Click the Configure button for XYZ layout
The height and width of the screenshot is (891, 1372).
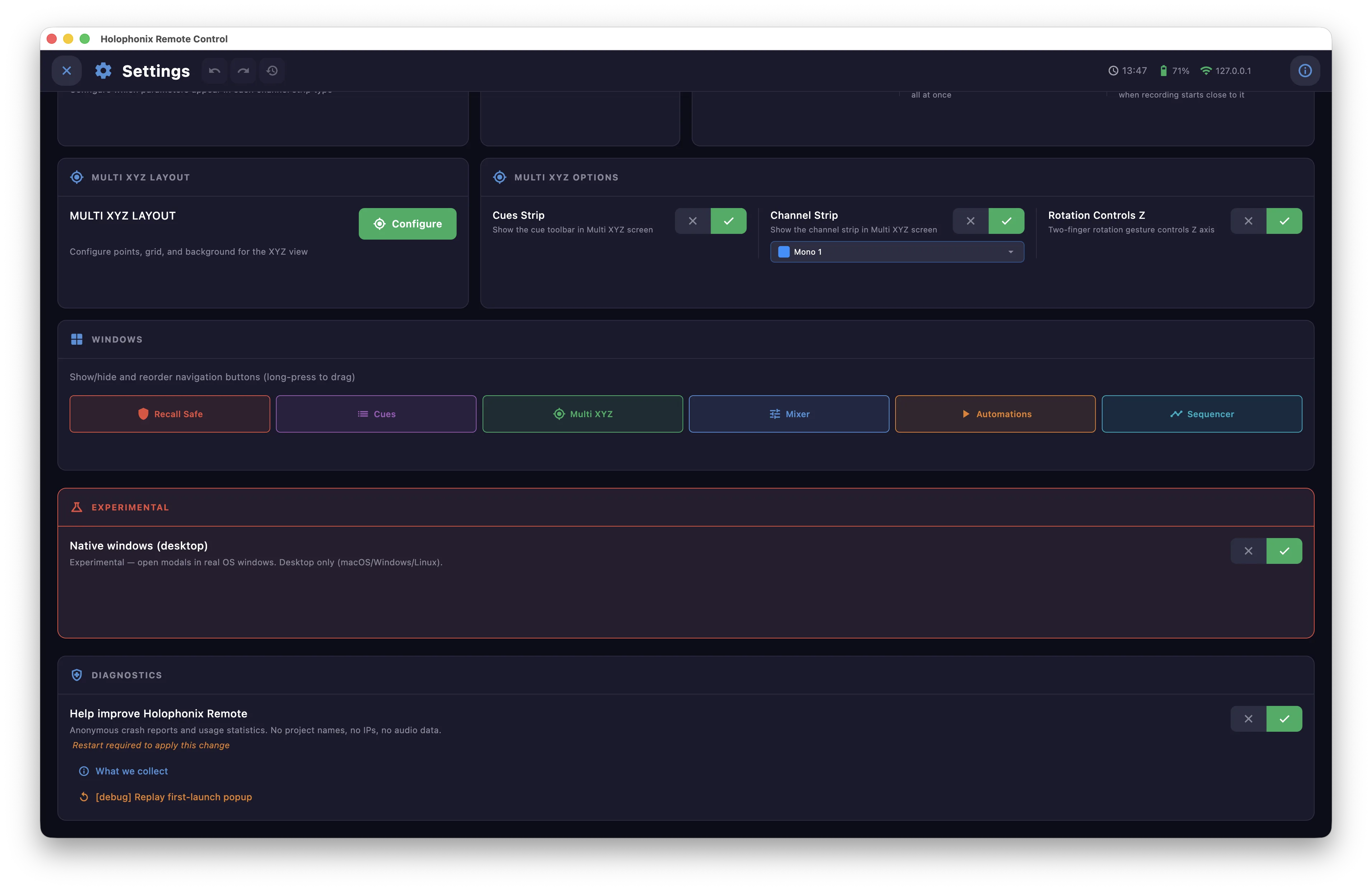pos(407,223)
